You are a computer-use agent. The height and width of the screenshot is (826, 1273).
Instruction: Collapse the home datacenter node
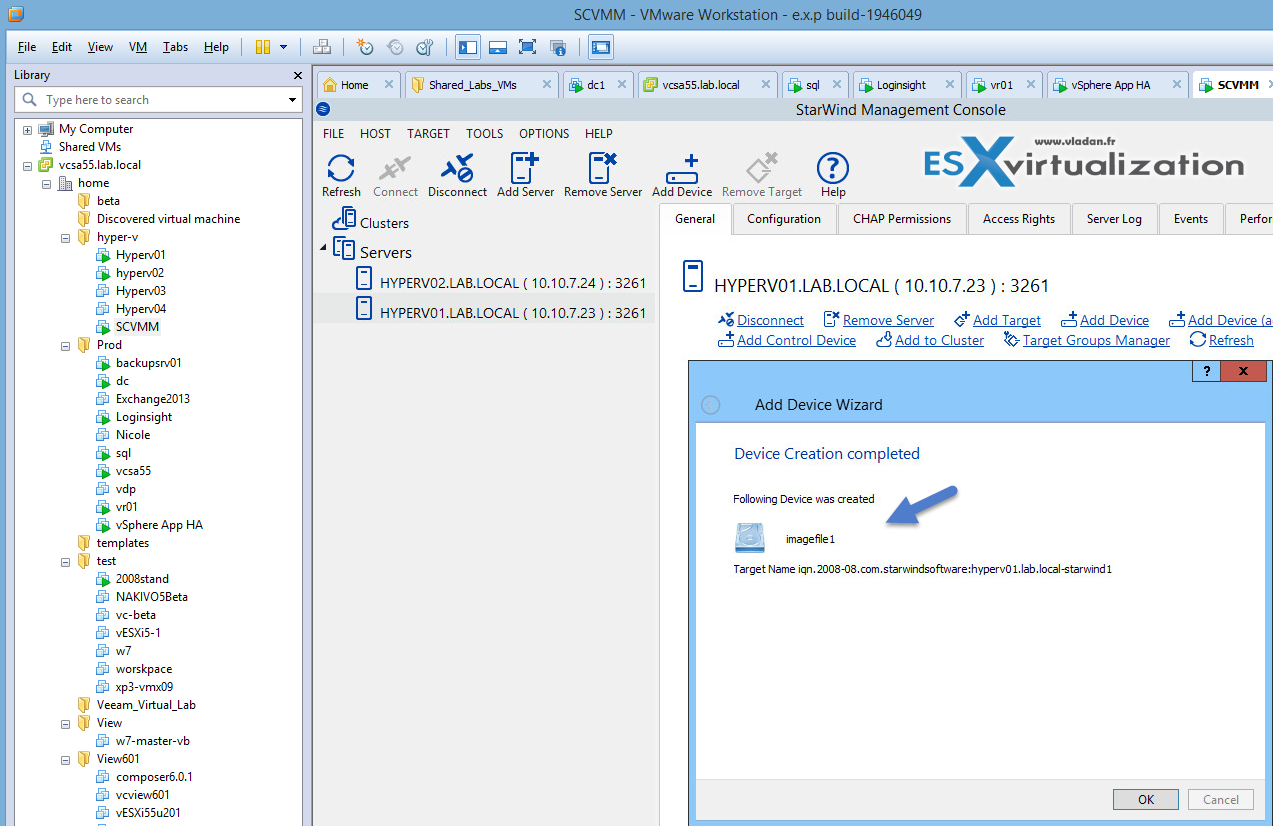[x=47, y=183]
